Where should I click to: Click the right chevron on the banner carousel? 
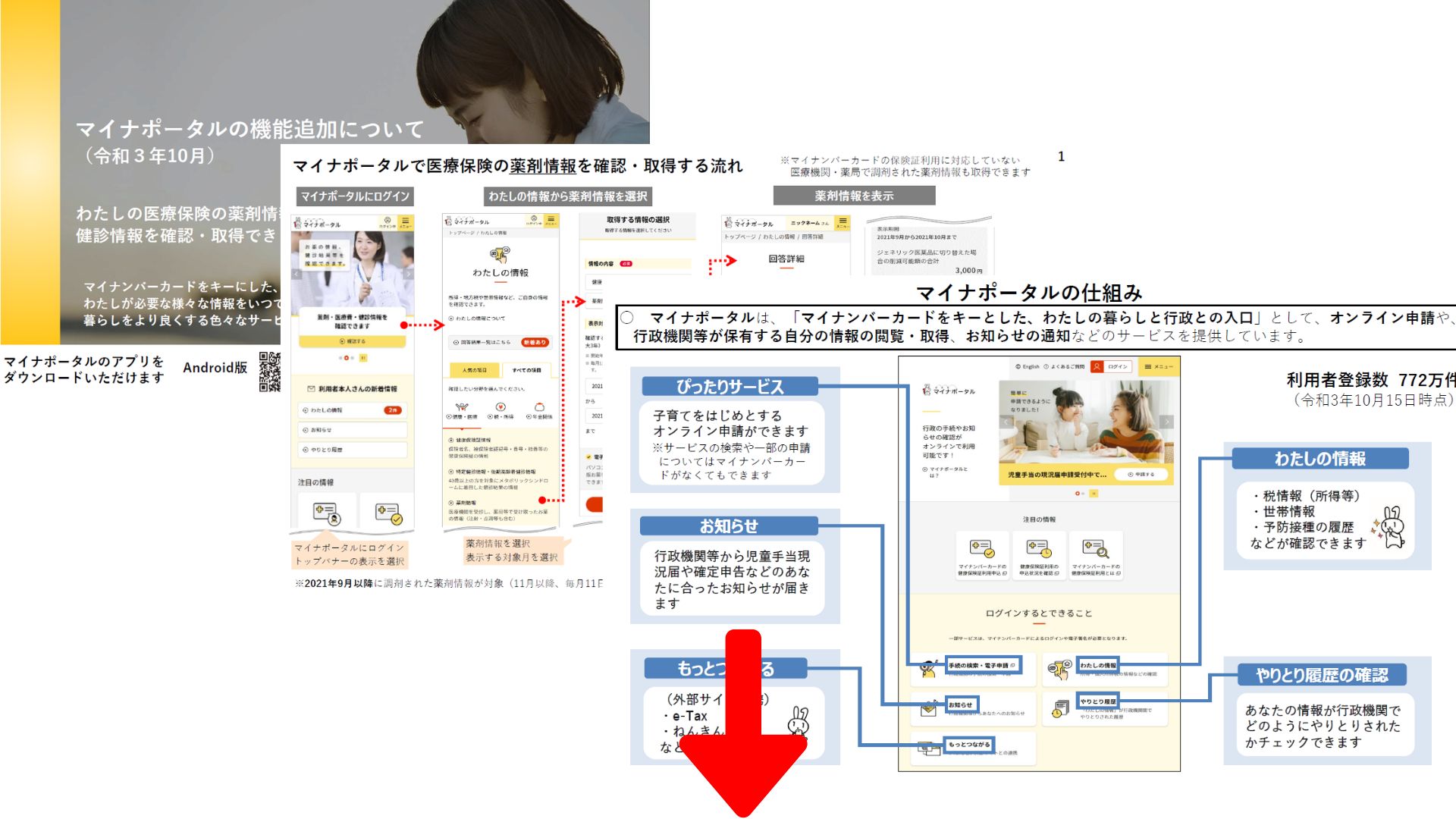pos(1167,422)
